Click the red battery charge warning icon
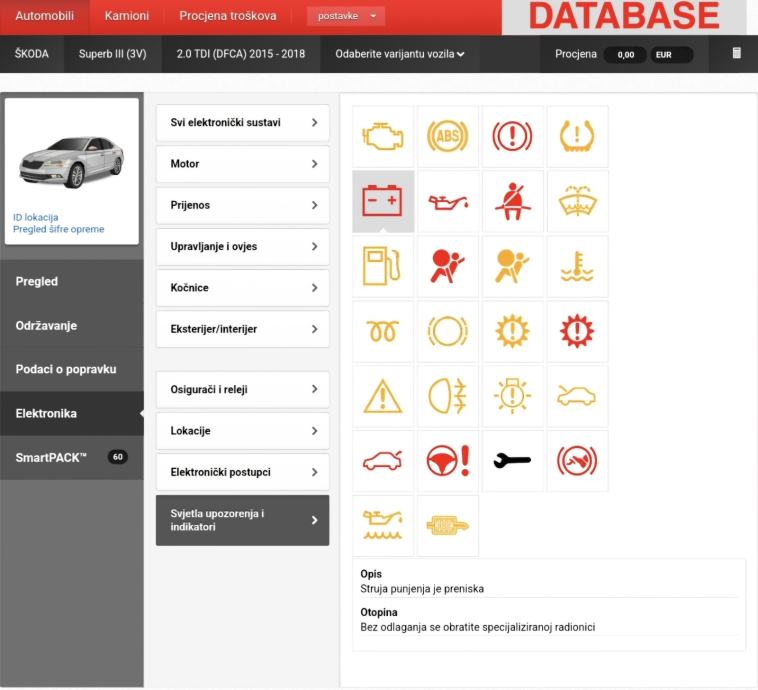Viewport: 758px width, 690px height. point(383,202)
